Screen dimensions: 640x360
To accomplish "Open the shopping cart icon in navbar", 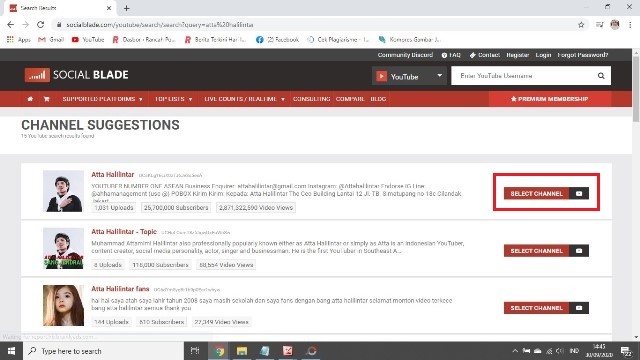I will tap(47, 99).
